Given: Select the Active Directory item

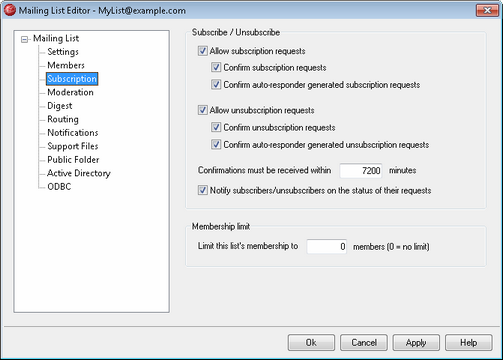Looking at the screenshot, I should (x=79, y=173).
